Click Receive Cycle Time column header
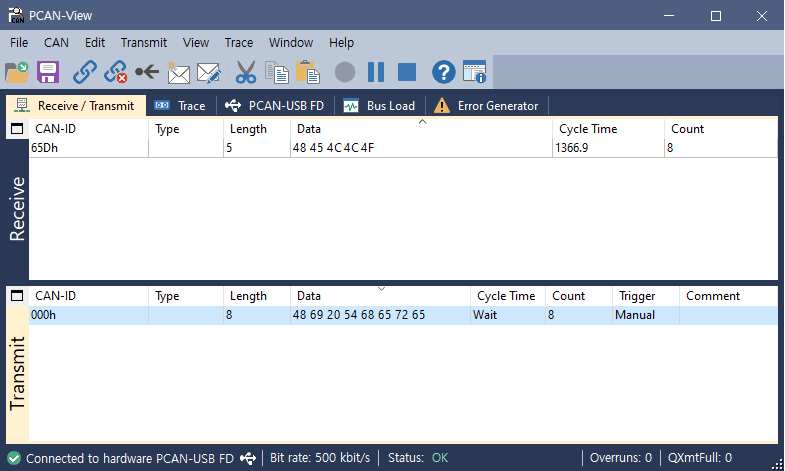785x471 pixels. (x=608, y=129)
